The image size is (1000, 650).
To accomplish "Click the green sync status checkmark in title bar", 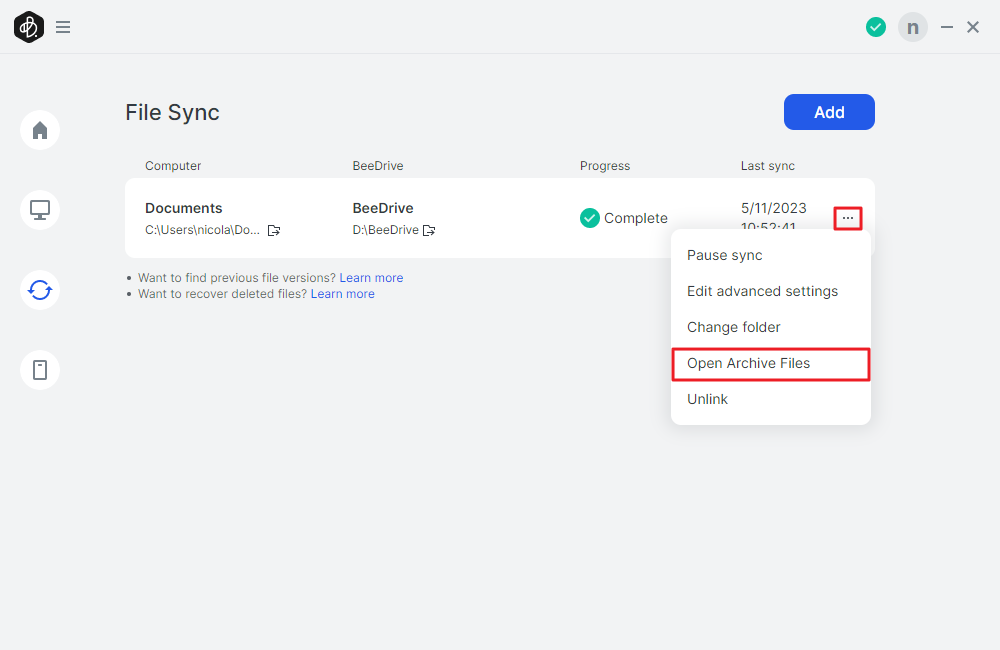I will tap(876, 27).
